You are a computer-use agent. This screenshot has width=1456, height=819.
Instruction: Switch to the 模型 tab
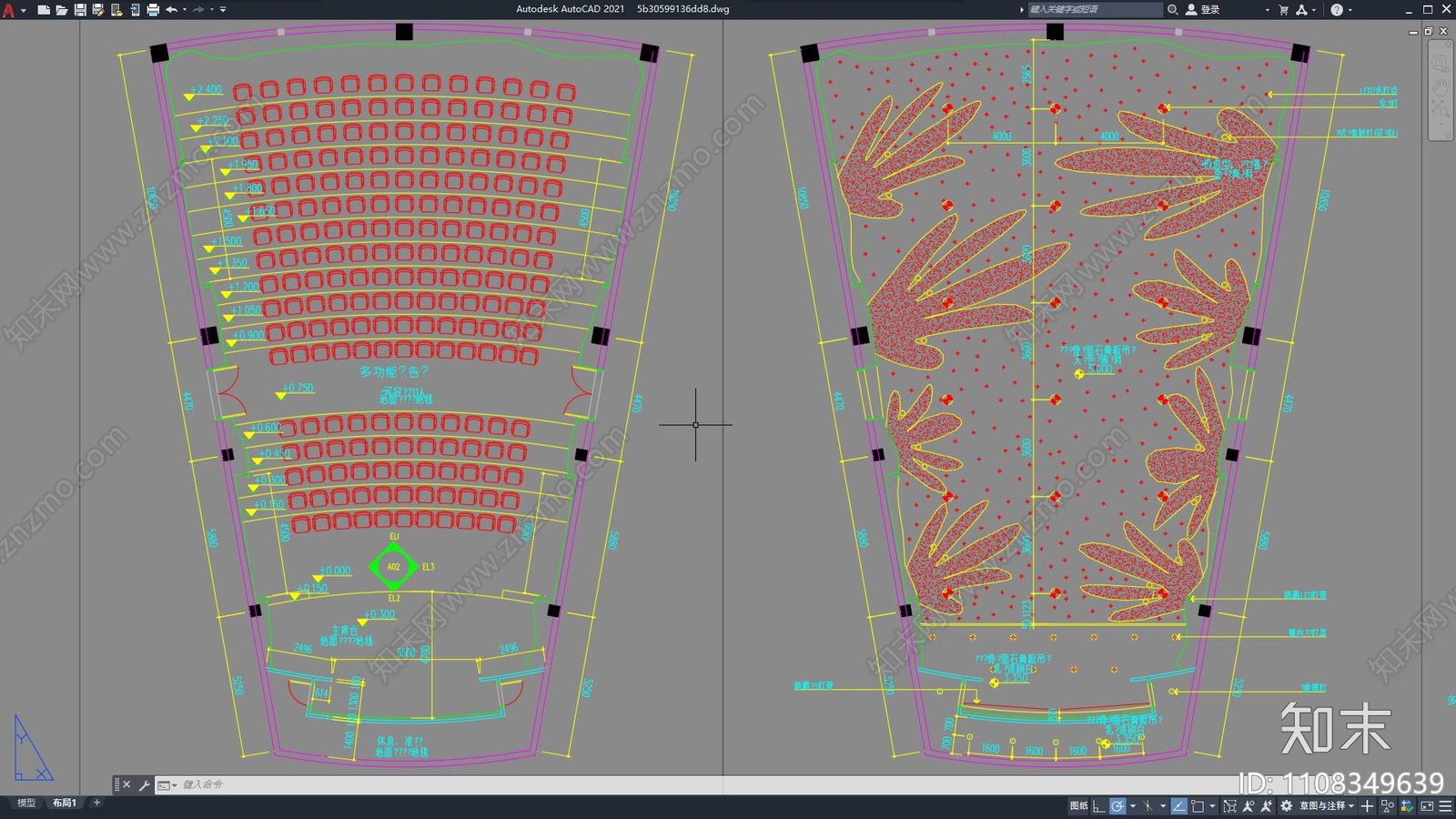[26, 803]
